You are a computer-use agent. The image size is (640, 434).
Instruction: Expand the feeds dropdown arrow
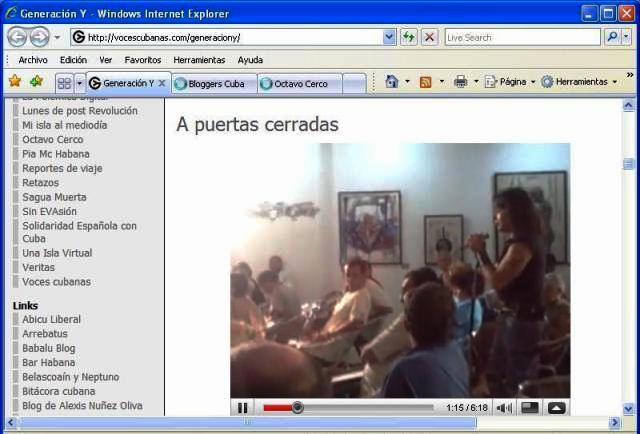coord(442,82)
